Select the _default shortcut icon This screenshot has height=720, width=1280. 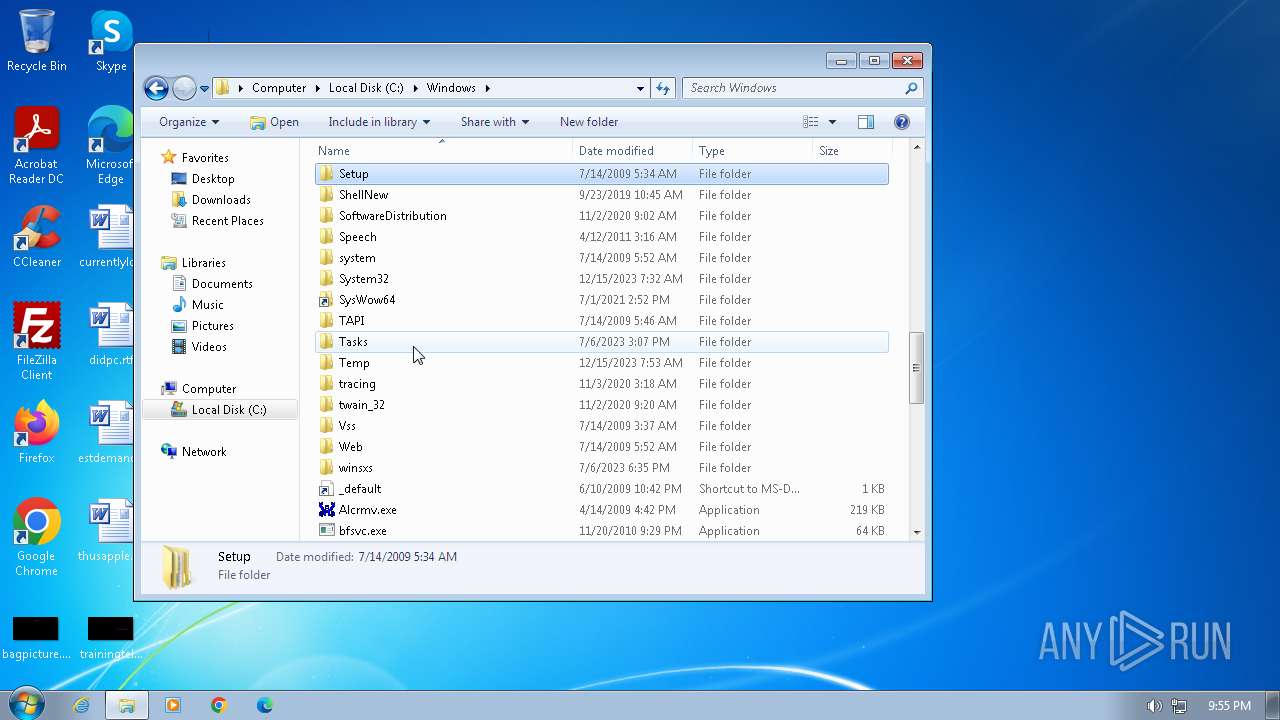click(x=326, y=489)
